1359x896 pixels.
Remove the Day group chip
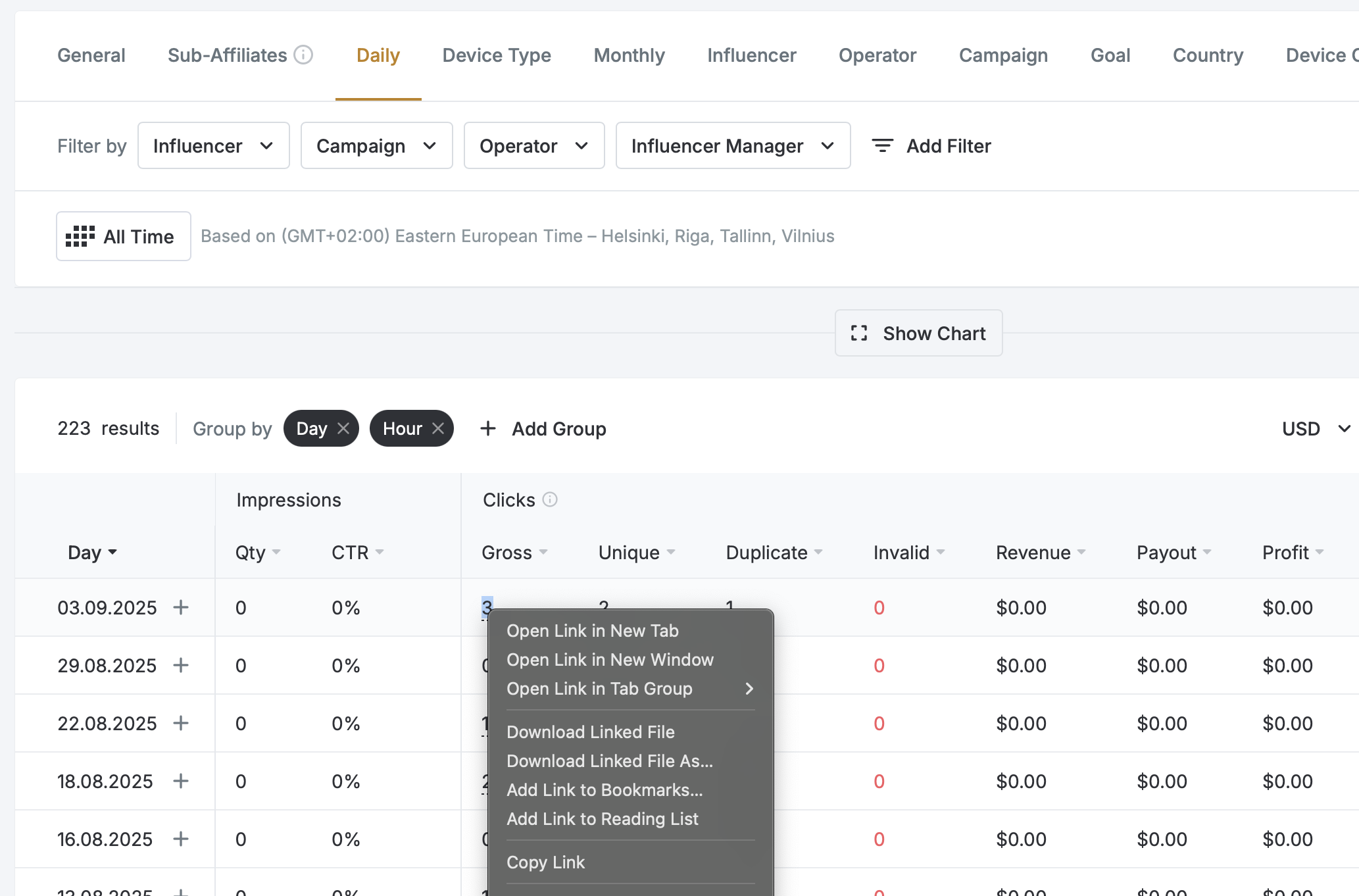click(343, 429)
